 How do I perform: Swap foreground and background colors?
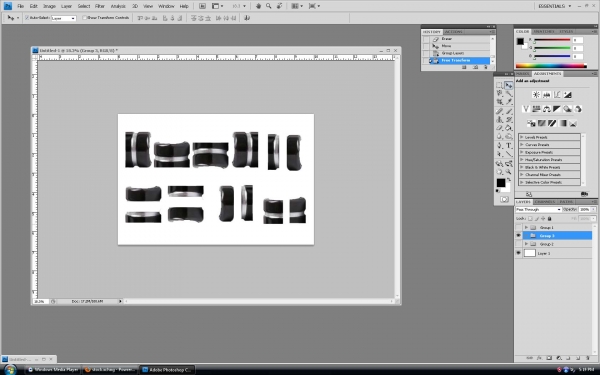coord(509,179)
